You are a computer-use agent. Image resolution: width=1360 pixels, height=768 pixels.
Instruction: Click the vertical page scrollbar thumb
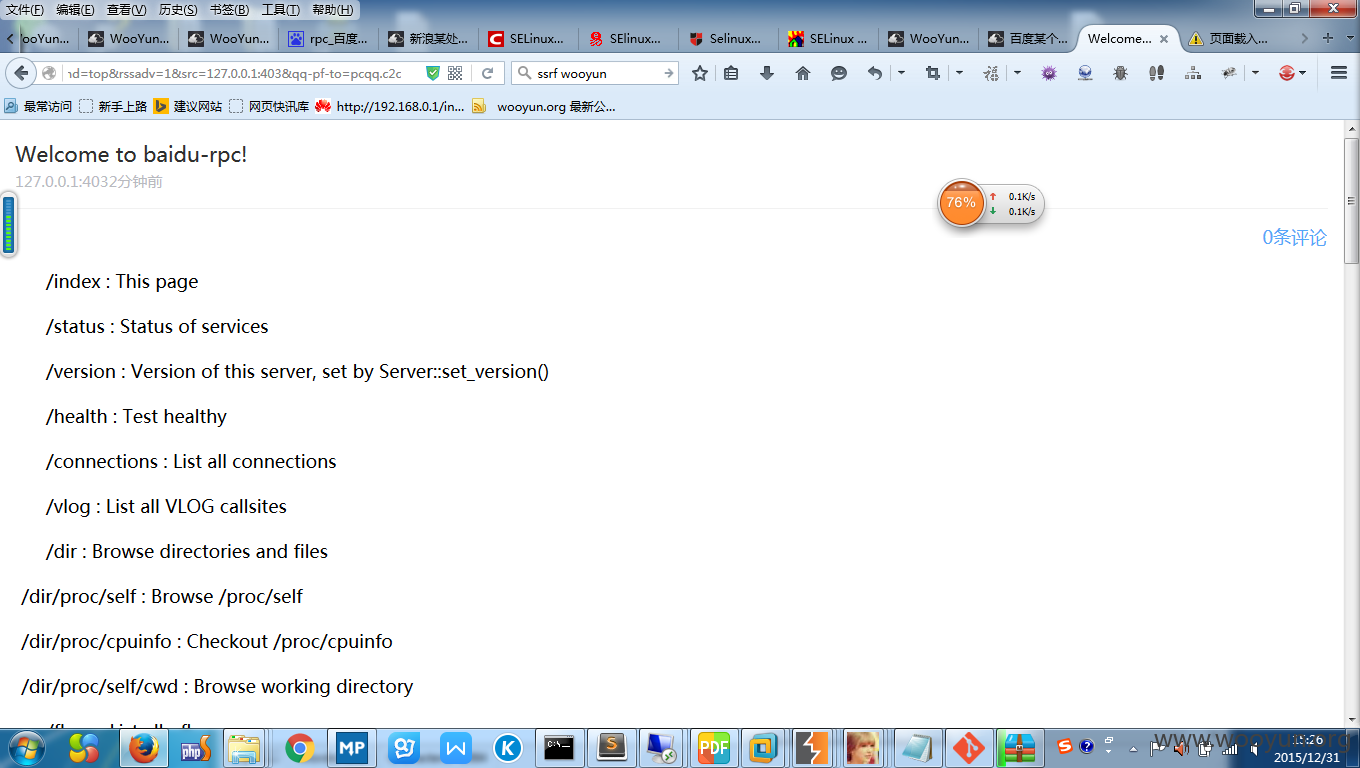[x=1351, y=200]
